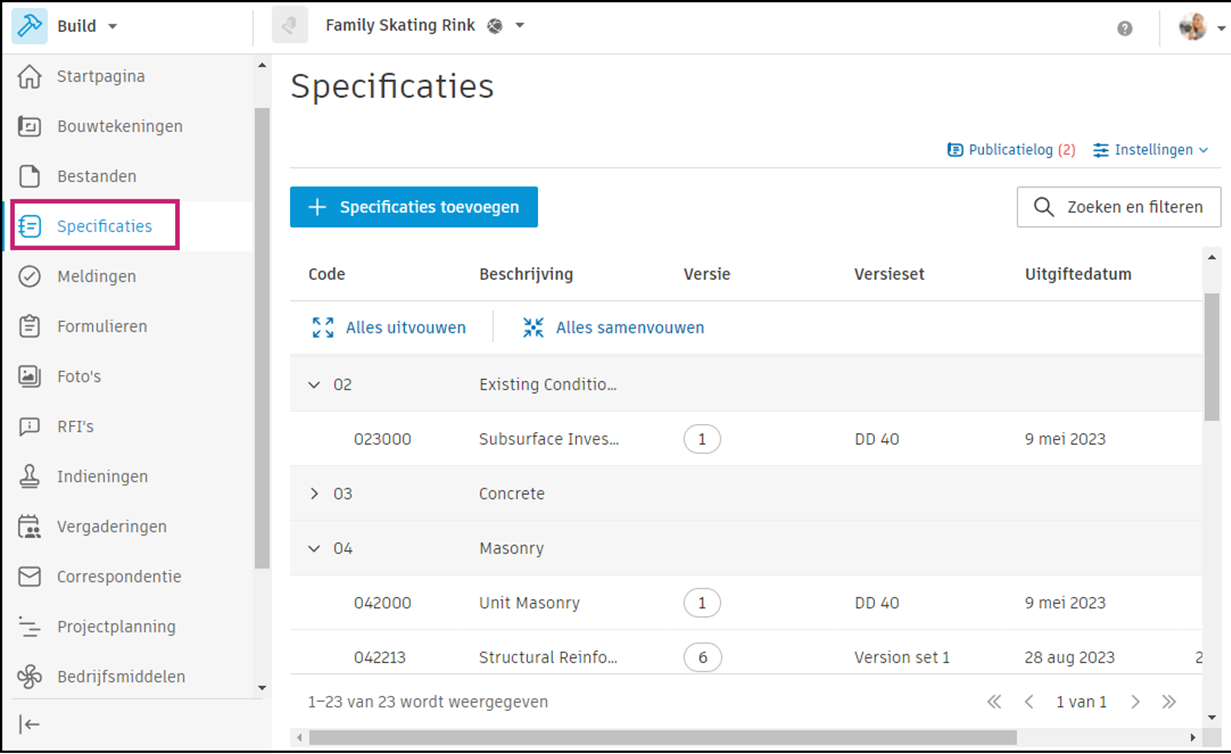Screen dimensions: 1231x754
Task: Open the Publicatielog link
Action: [x=1011, y=150]
